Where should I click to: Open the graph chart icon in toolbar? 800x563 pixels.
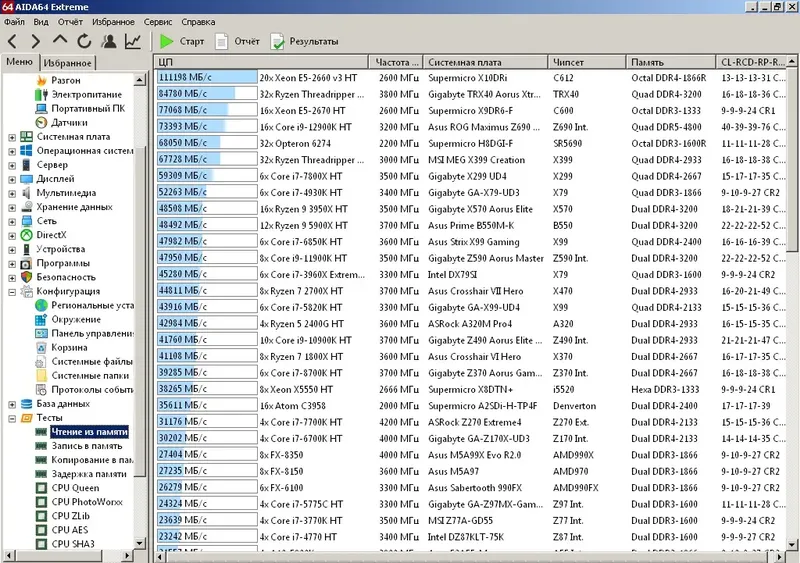(133, 41)
